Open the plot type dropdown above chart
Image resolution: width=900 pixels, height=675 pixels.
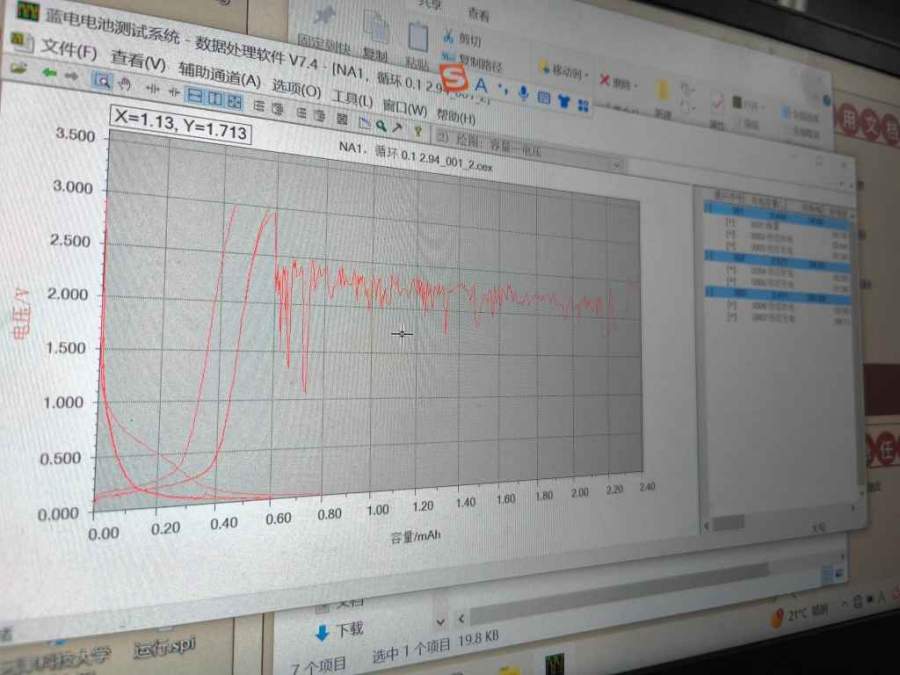tap(617, 163)
